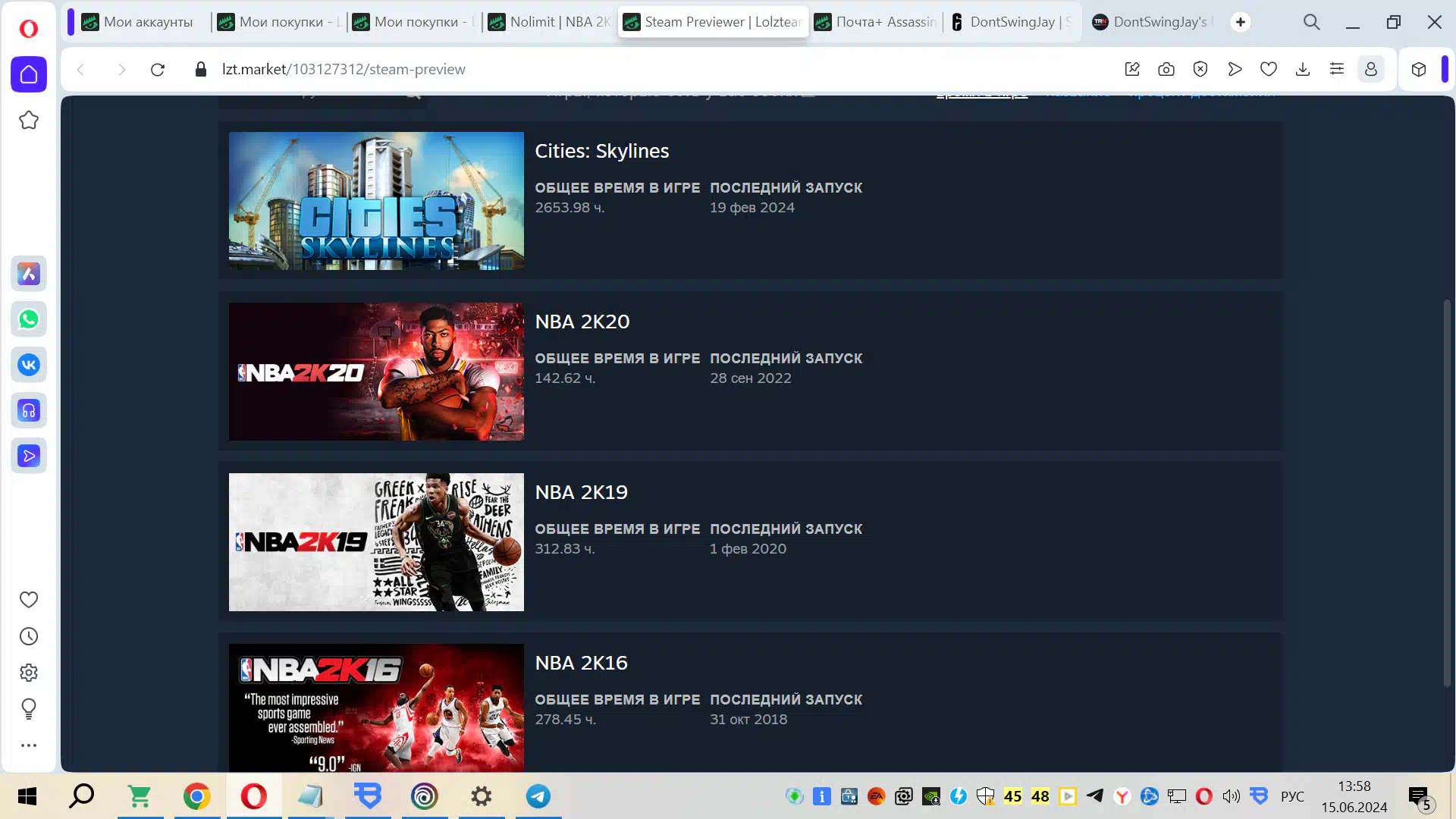This screenshot has width=1456, height=819.
Task: Switch to the Почта+ Assassin tab
Action: click(875, 22)
